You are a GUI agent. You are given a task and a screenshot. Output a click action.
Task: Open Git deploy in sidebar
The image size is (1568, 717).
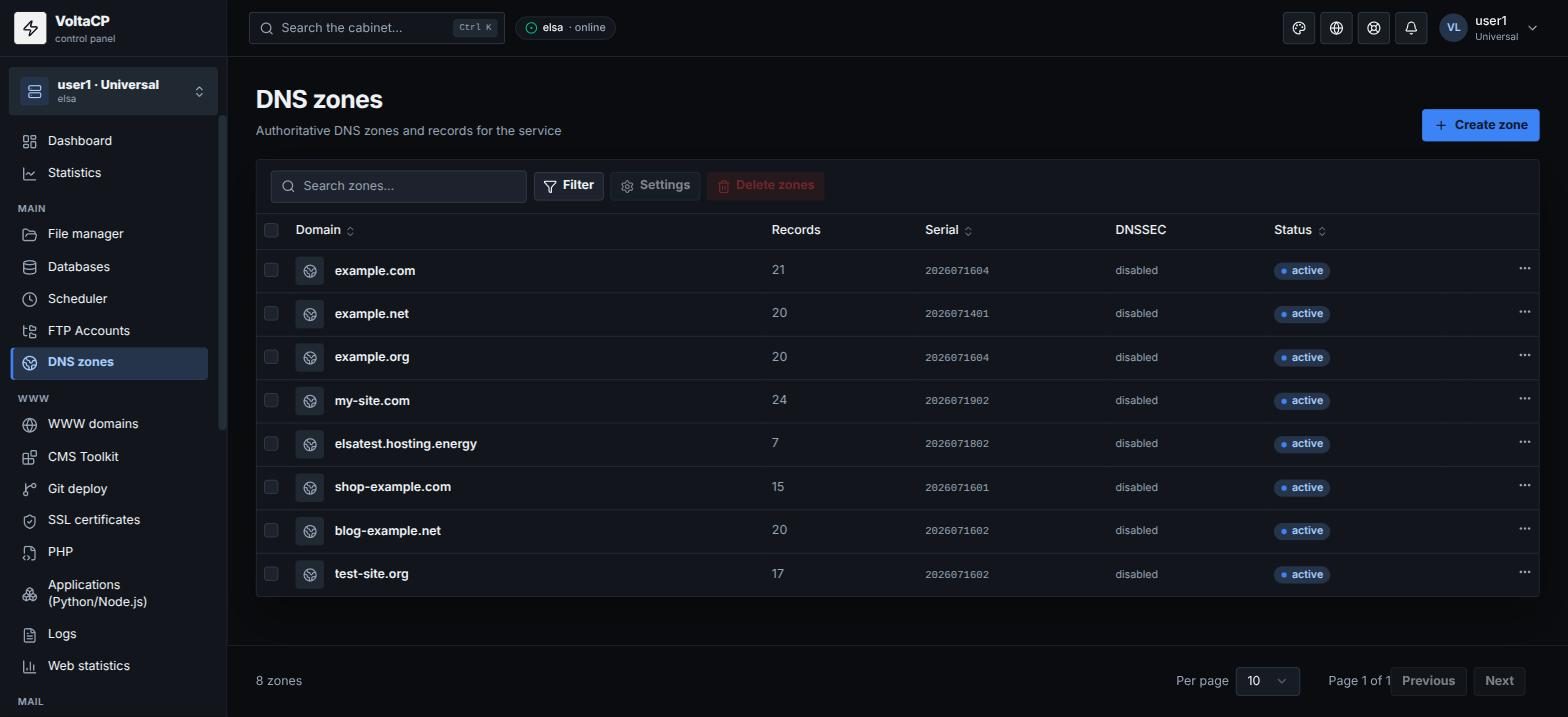[109, 489]
